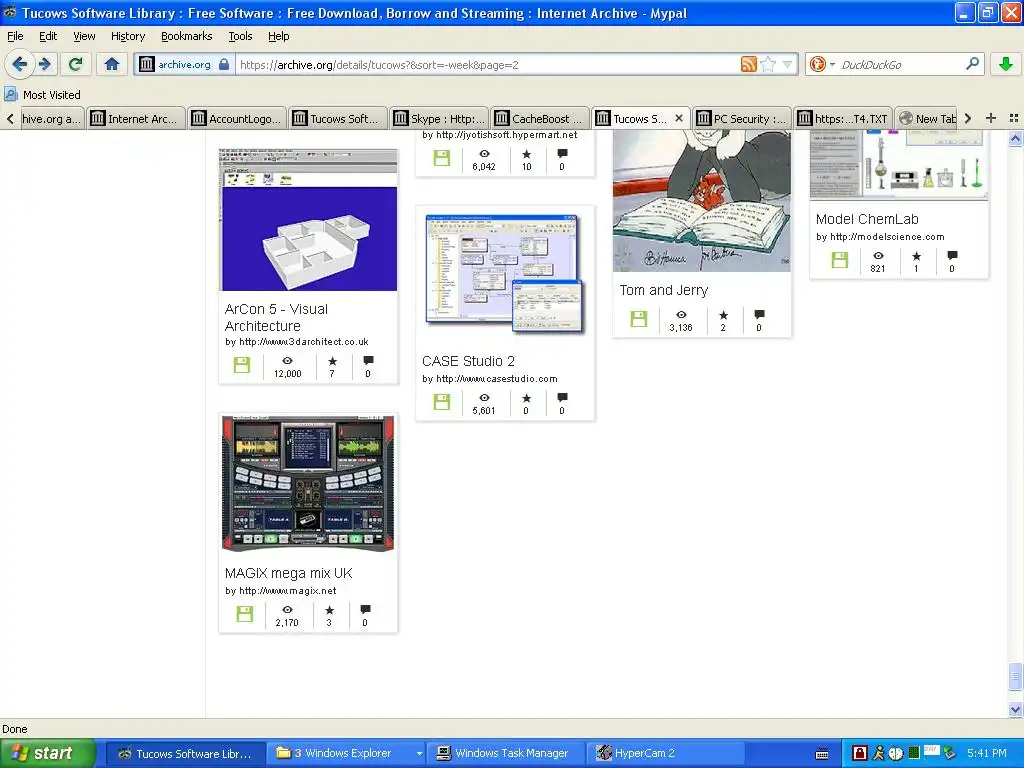Click the archive.org site identity button
The image size is (1024, 768).
(x=184, y=64)
